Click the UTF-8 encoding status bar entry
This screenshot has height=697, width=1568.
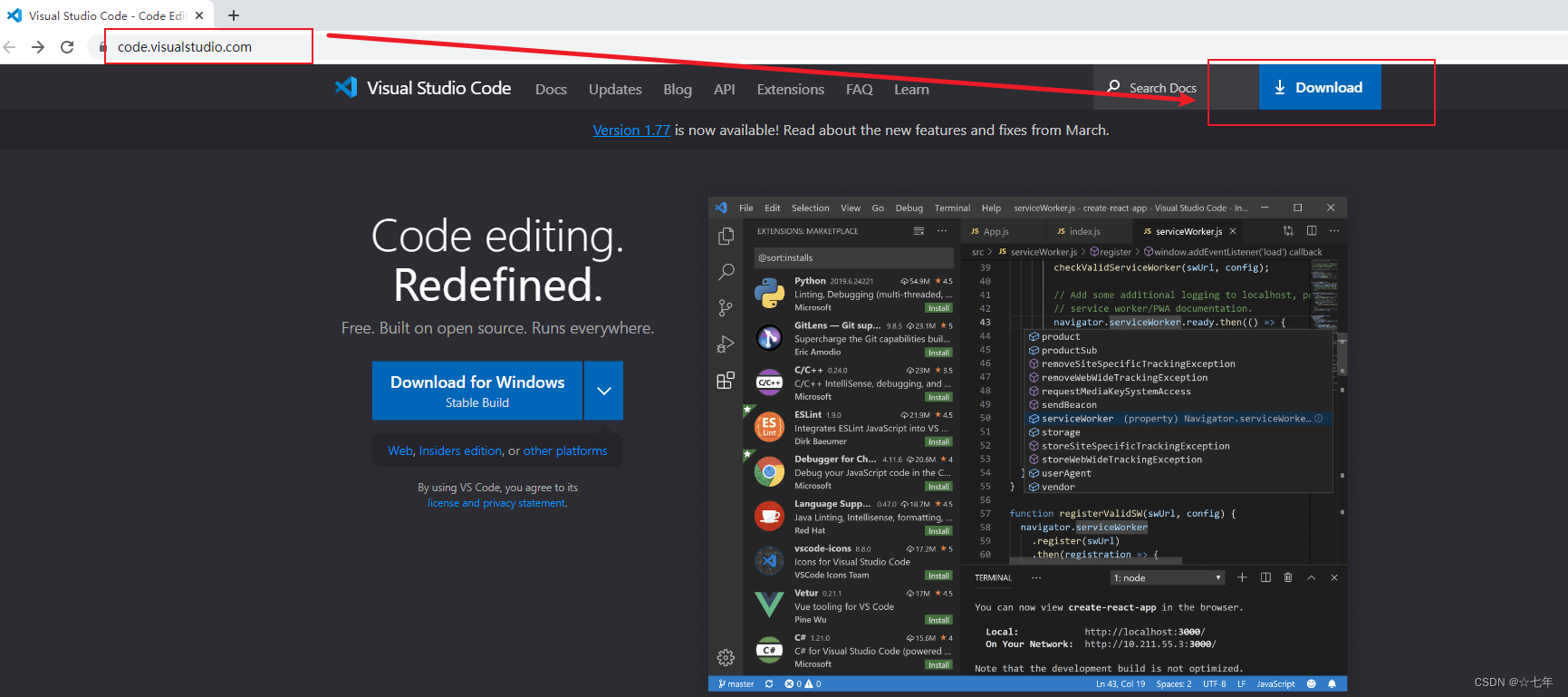click(x=1215, y=684)
